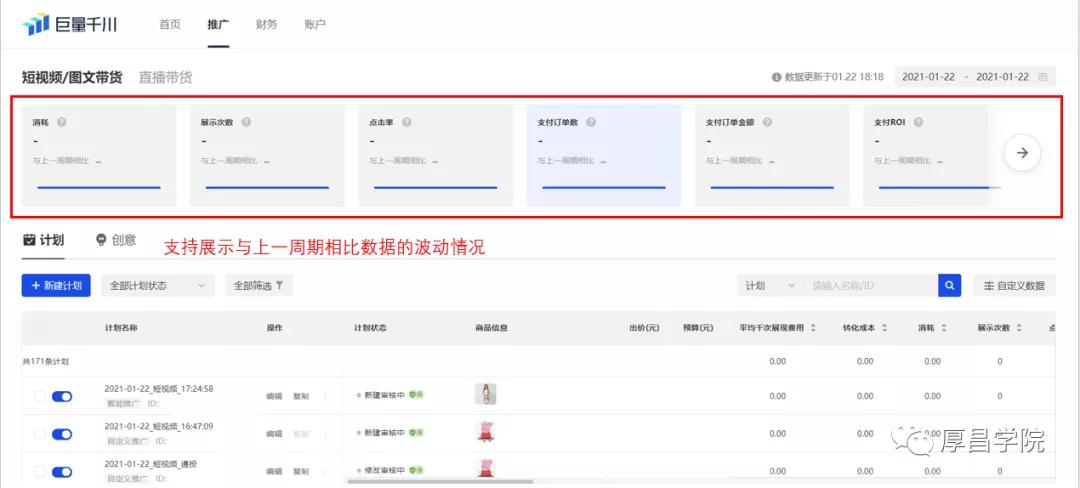Focus the 请输入名称/ID search field

(x=871, y=285)
